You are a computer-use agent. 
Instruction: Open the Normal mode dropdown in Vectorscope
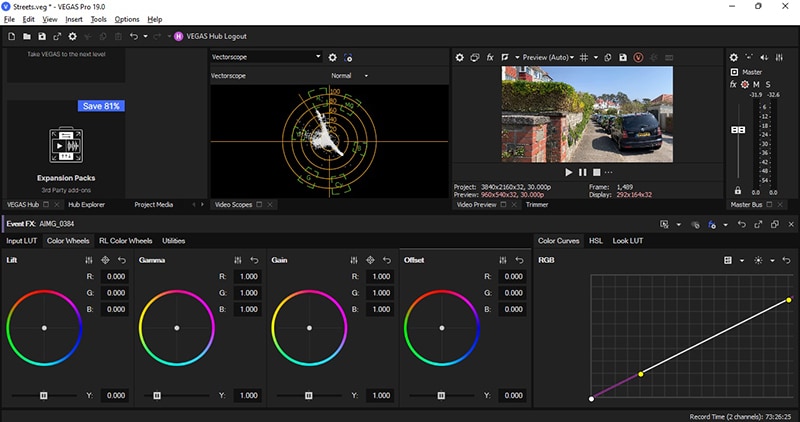349,76
